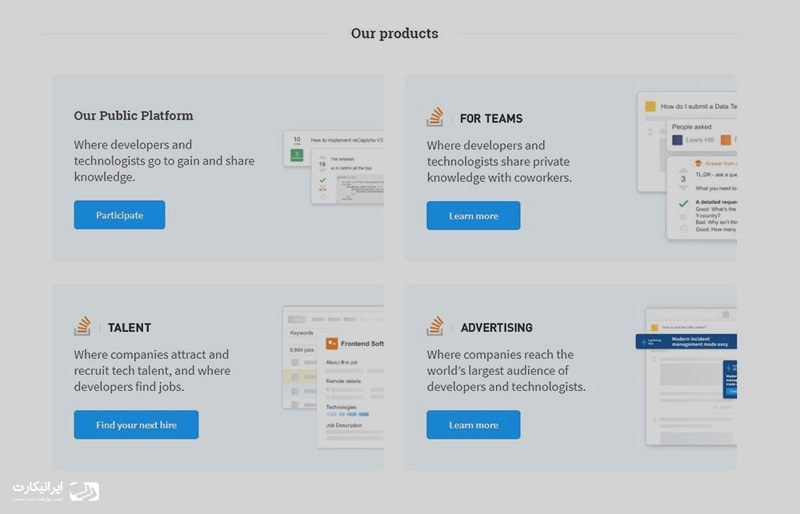The height and width of the screenshot is (514, 800).
Task: Click 'Where developers and technologists share private knowledge' text
Action: pyautogui.click(x=499, y=161)
